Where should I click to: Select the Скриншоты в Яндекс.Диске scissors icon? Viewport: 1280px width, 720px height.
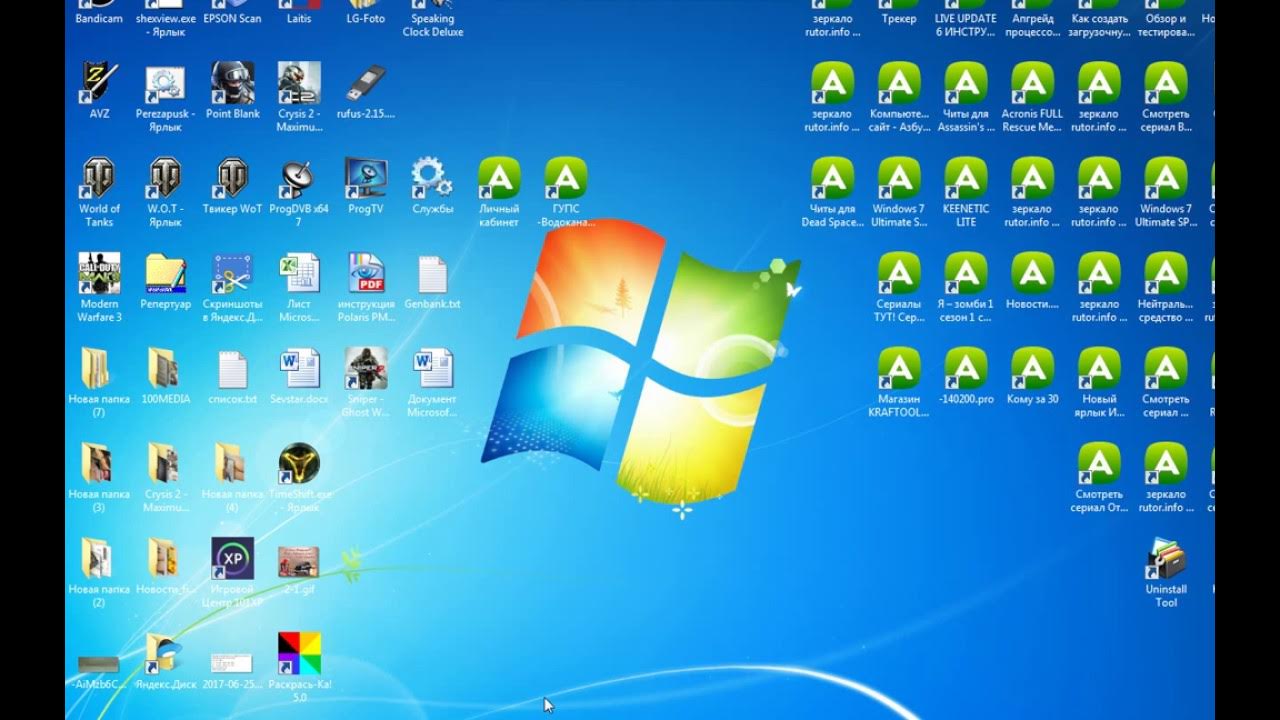tap(232, 273)
